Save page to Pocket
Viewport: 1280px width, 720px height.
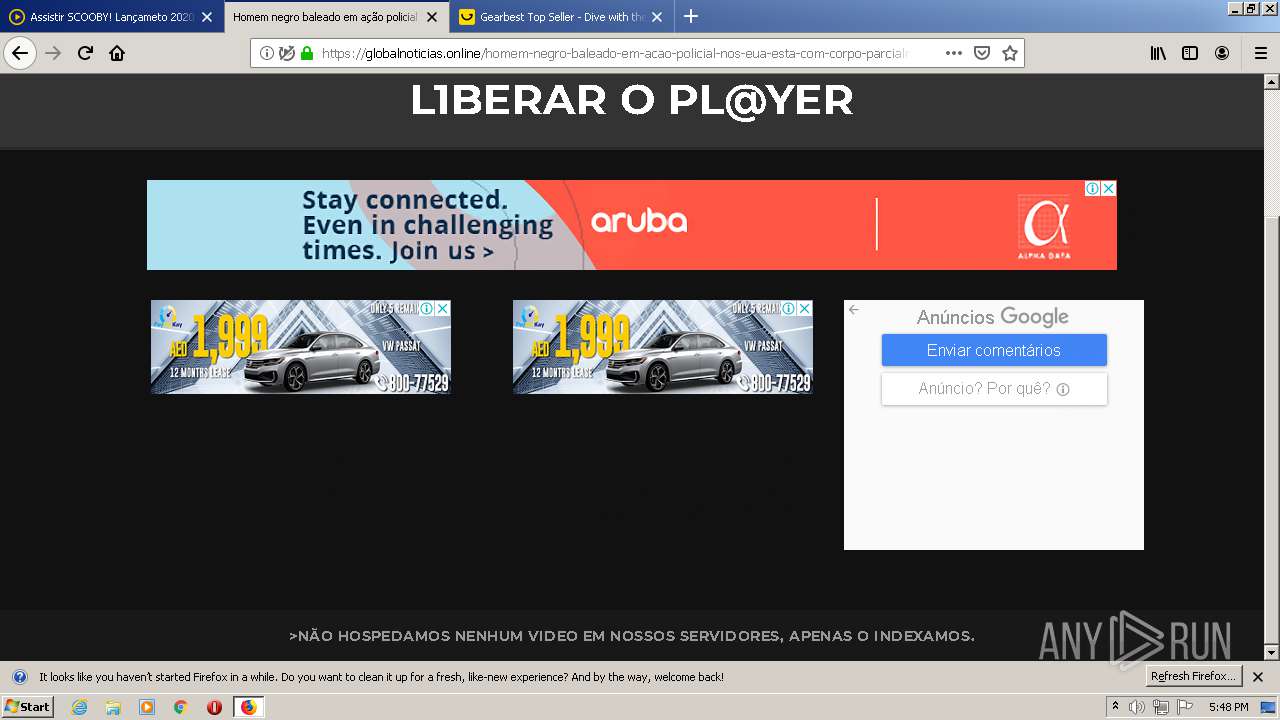click(982, 53)
